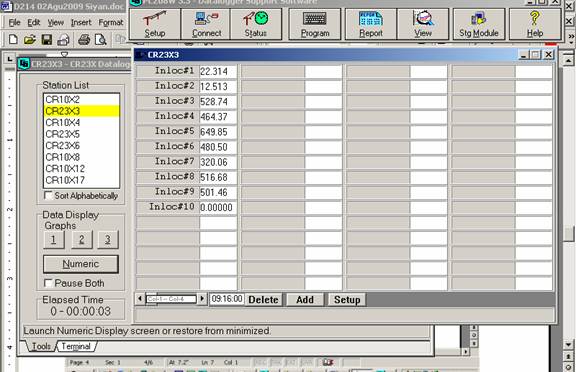The image size is (576, 372).
Task: Open Word's File menu
Action: (14, 23)
